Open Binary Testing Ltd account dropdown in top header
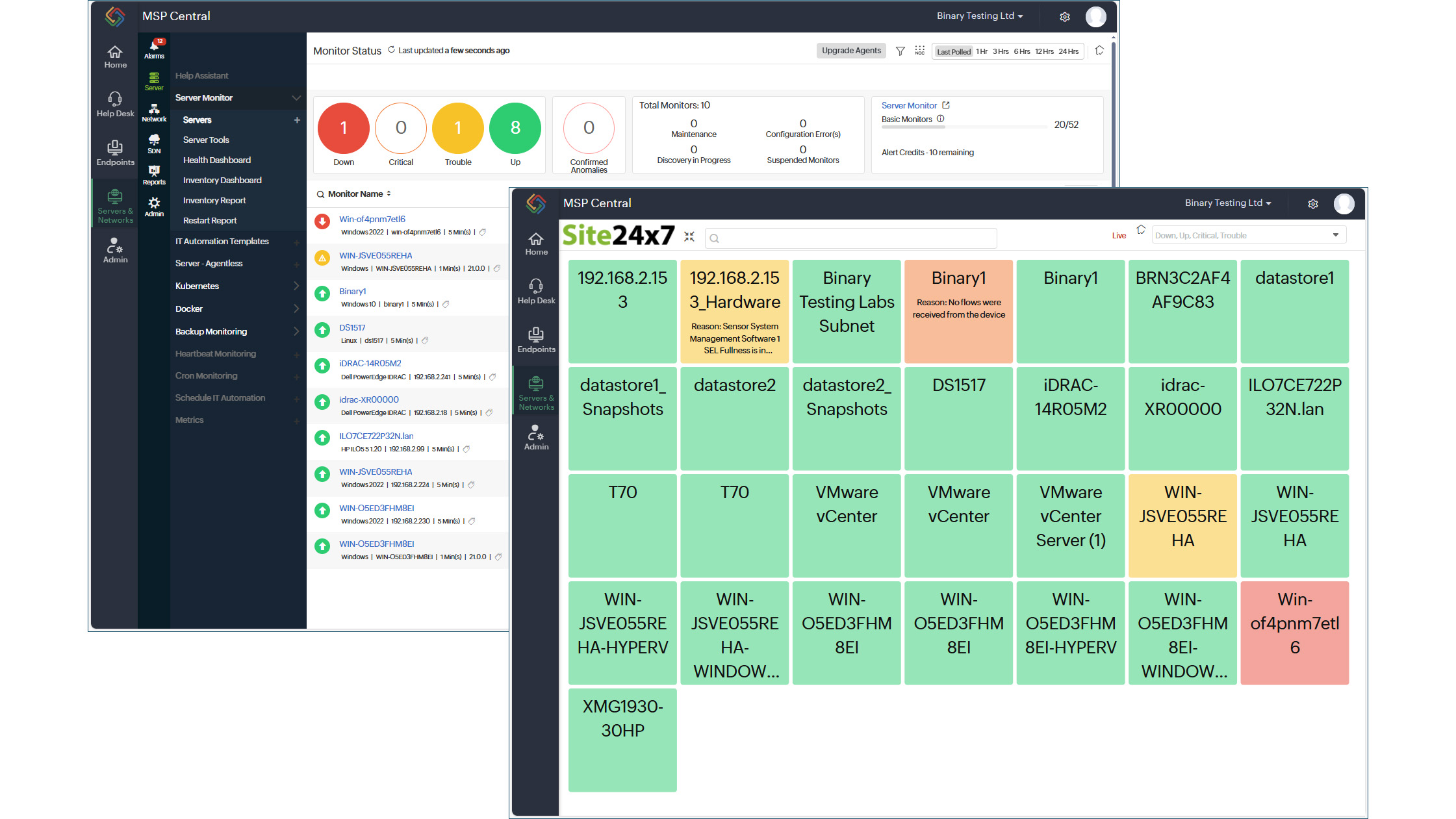 pyautogui.click(x=979, y=16)
